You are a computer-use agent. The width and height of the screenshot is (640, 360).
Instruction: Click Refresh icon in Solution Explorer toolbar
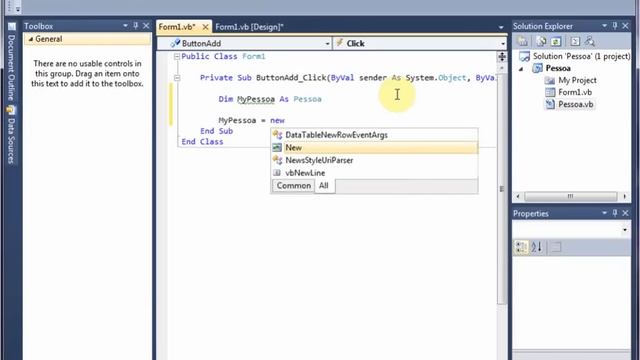pos(556,41)
